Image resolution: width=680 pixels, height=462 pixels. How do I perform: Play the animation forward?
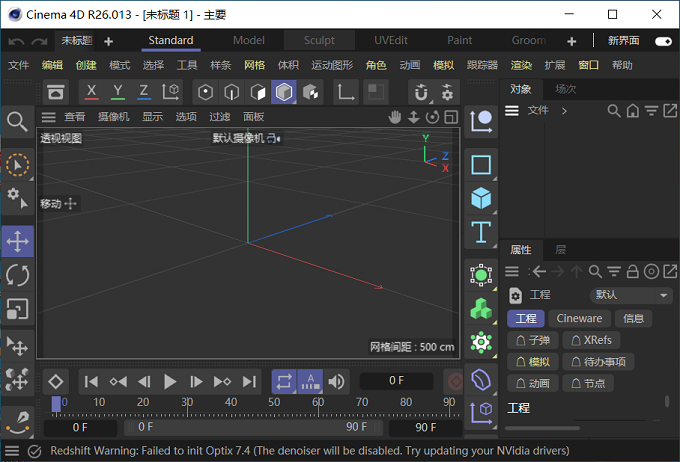coord(170,382)
